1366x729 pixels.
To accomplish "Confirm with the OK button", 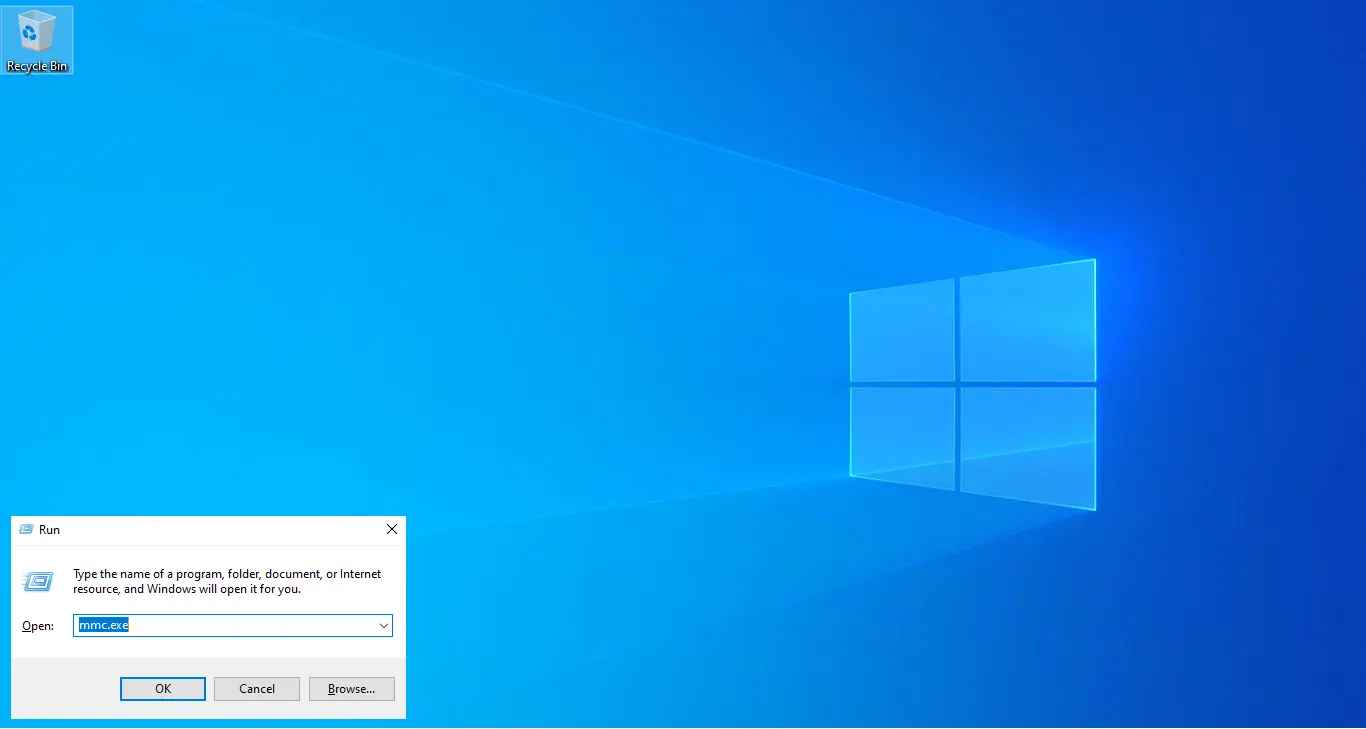I will click(163, 689).
